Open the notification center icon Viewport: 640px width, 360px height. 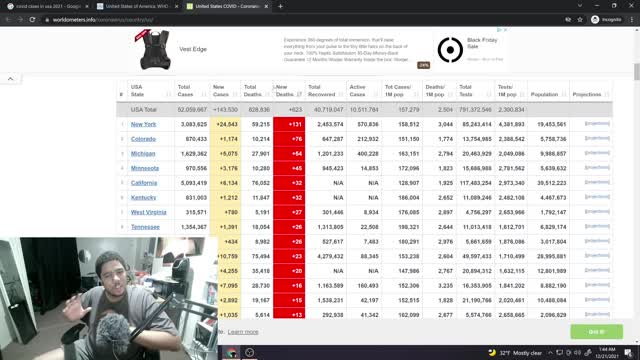(629, 353)
